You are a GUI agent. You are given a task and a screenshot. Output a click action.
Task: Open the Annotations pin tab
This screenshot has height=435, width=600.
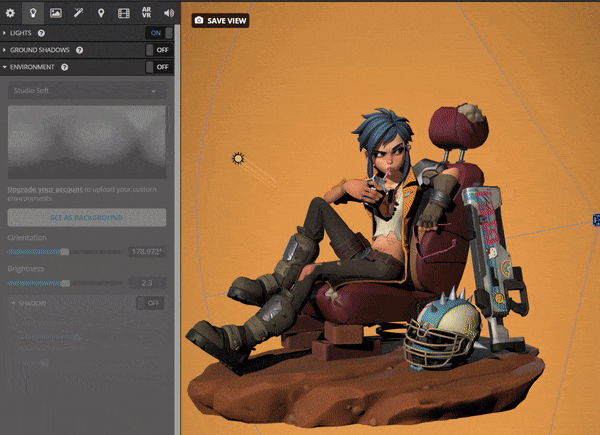pyautogui.click(x=101, y=13)
